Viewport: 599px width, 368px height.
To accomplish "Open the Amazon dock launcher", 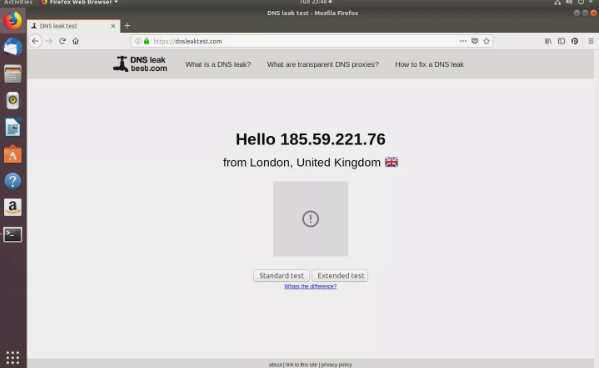I will (x=13, y=208).
